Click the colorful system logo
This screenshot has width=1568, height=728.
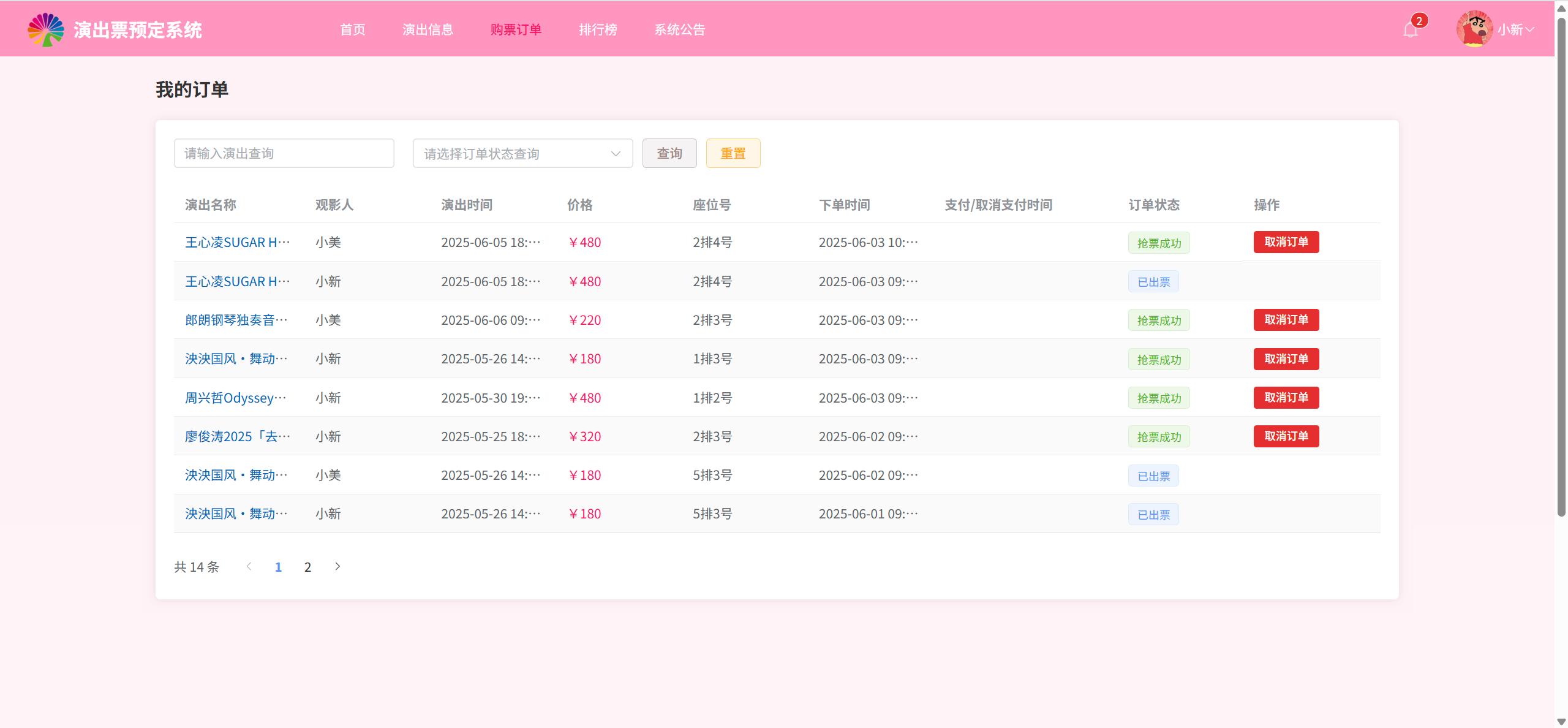coord(46,29)
